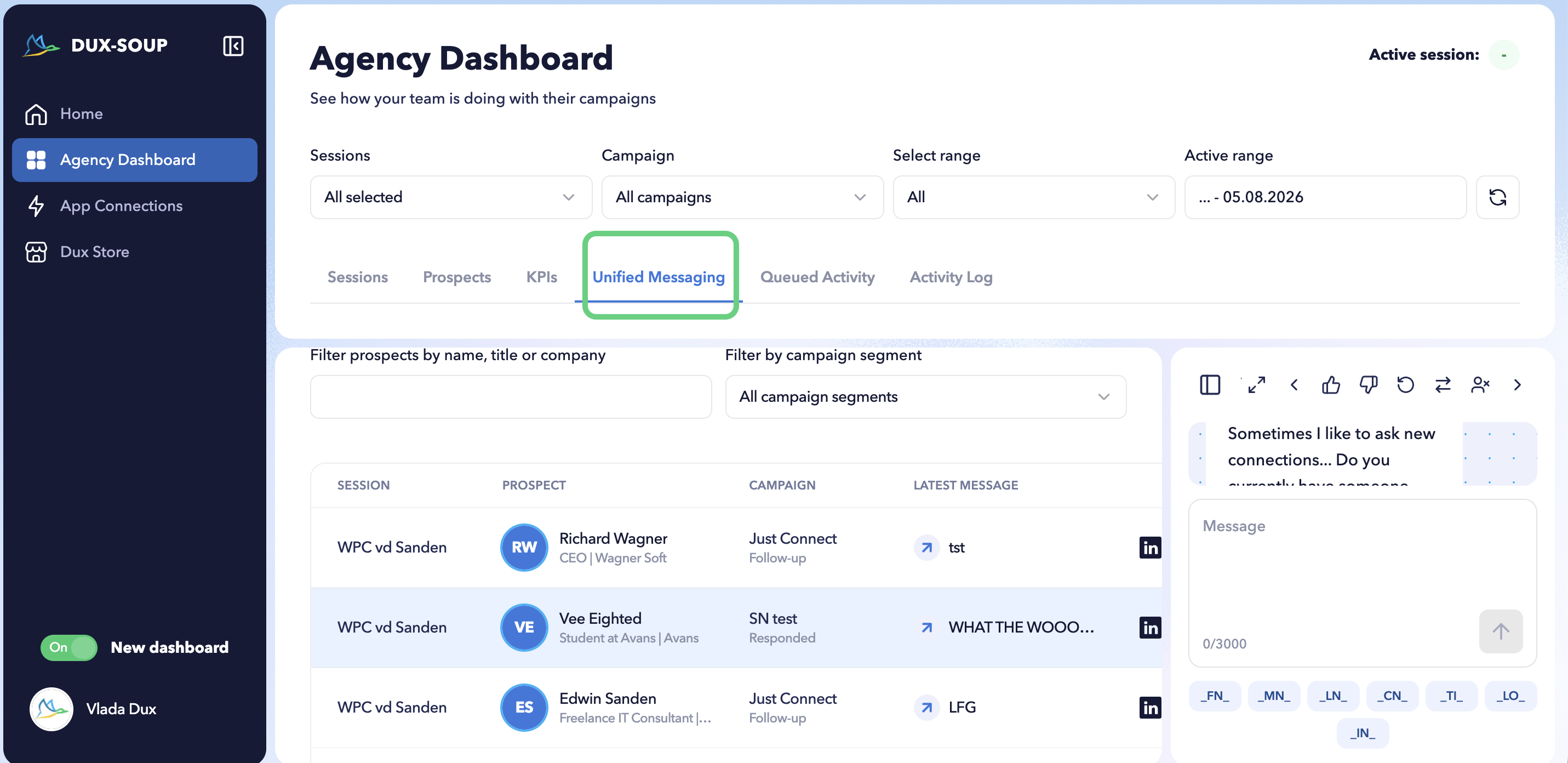Click the outgoing arrow icon beside 'tst'
Viewport: 1568px width, 763px height.
[x=926, y=548]
